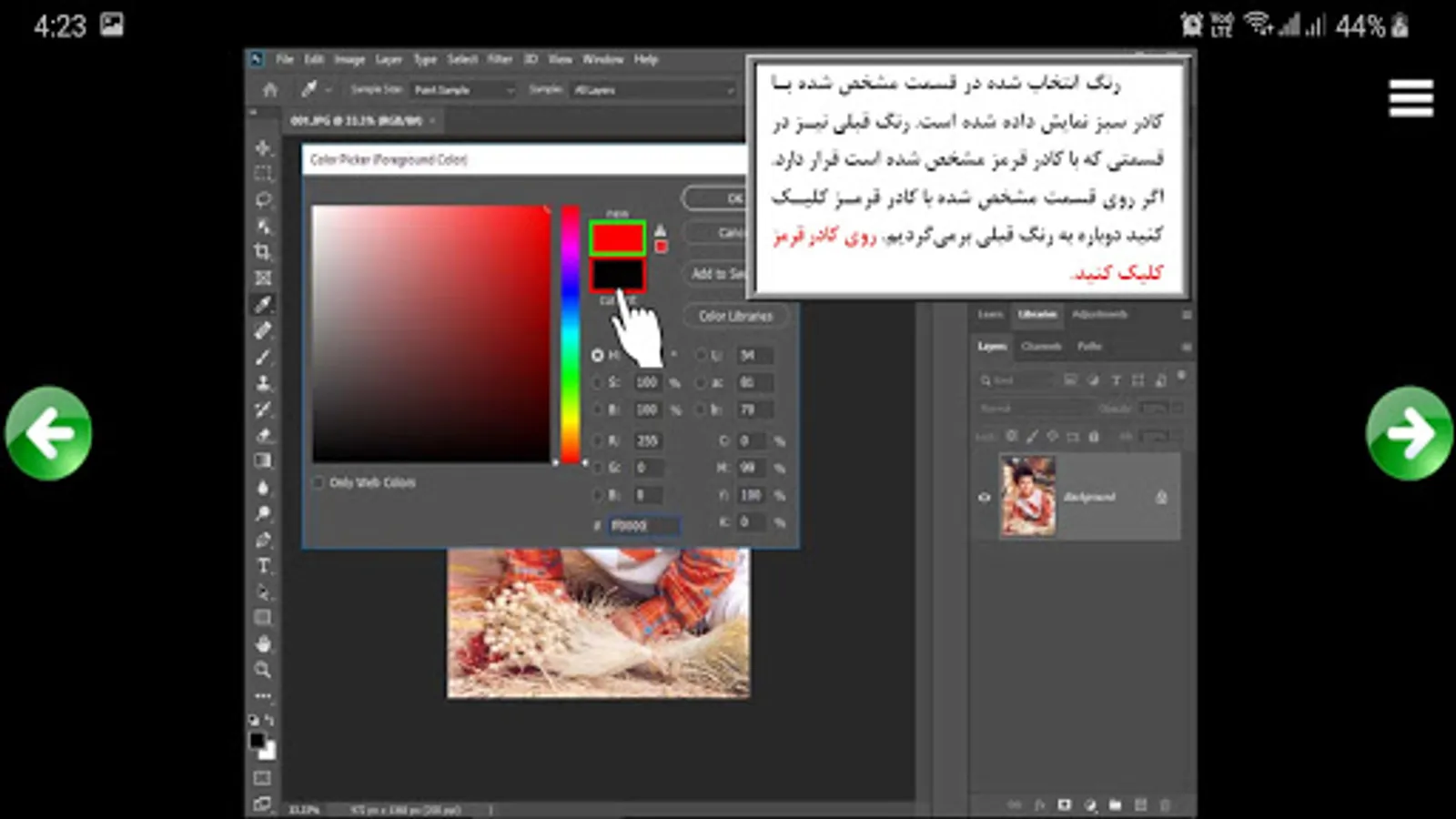Select the S saturation radio button

click(x=597, y=383)
